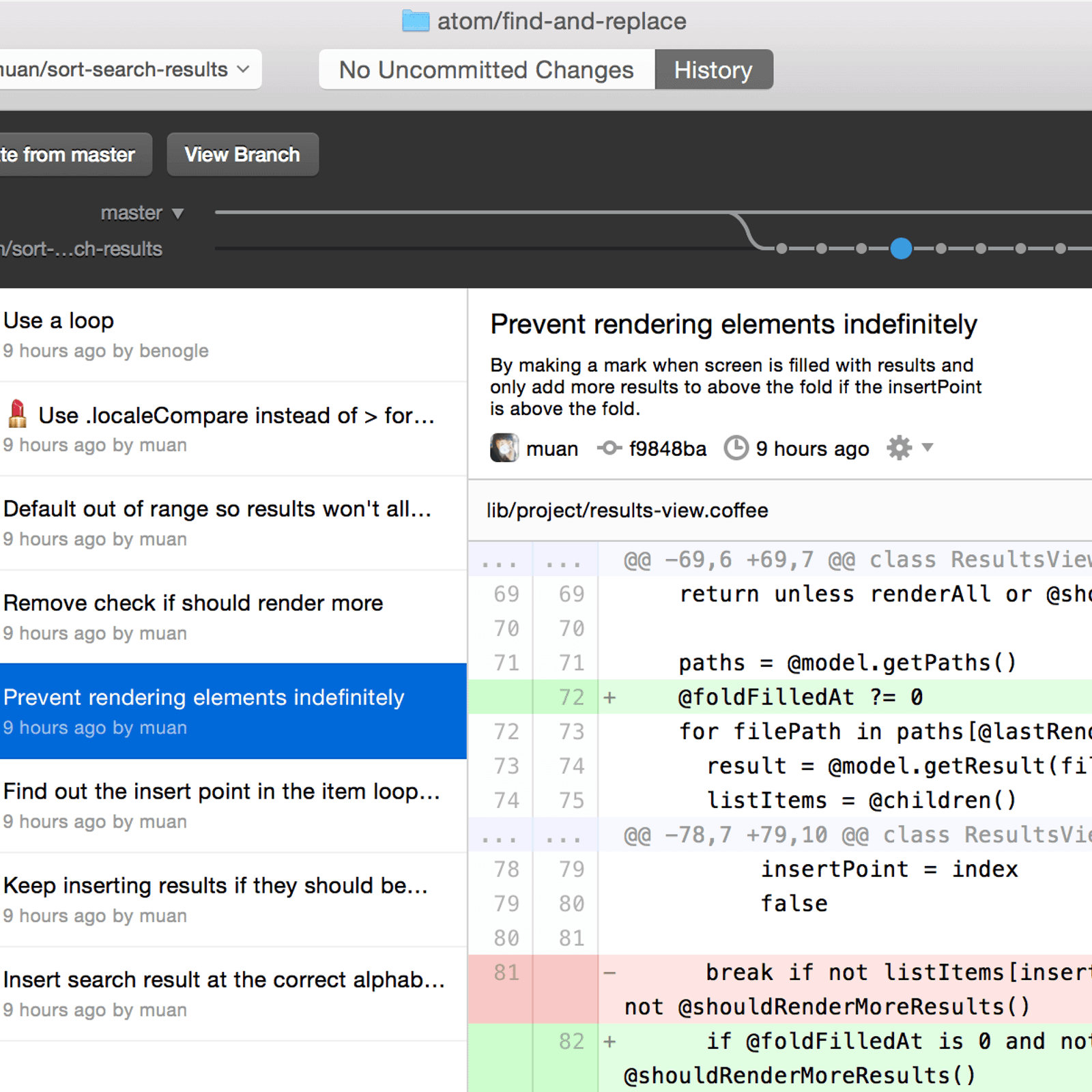The width and height of the screenshot is (1092, 1092).
Task: Expand the dropdown arrow beside the gear icon
Action: (927, 448)
